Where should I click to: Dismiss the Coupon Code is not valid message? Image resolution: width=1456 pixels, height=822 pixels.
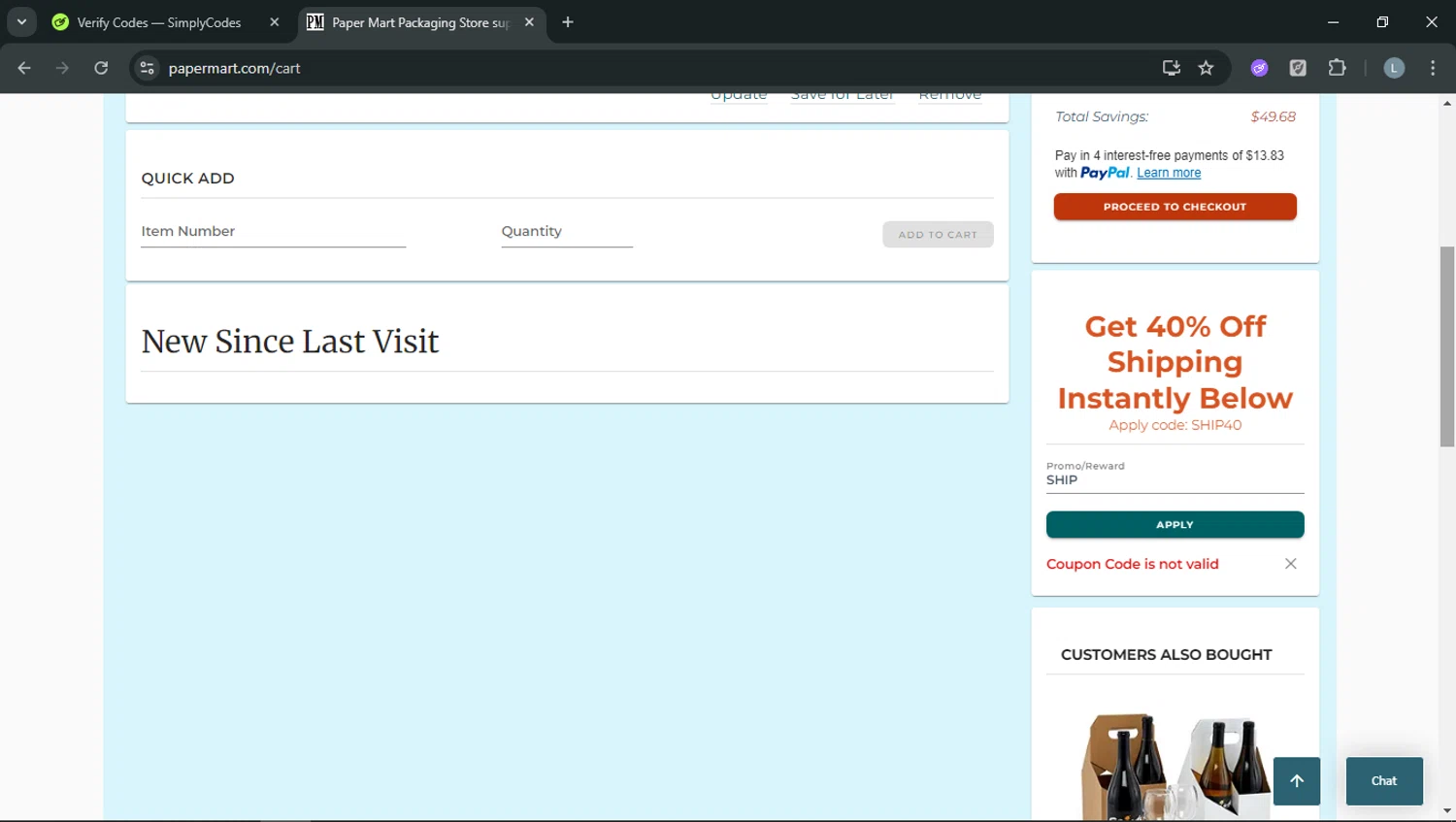(x=1291, y=564)
